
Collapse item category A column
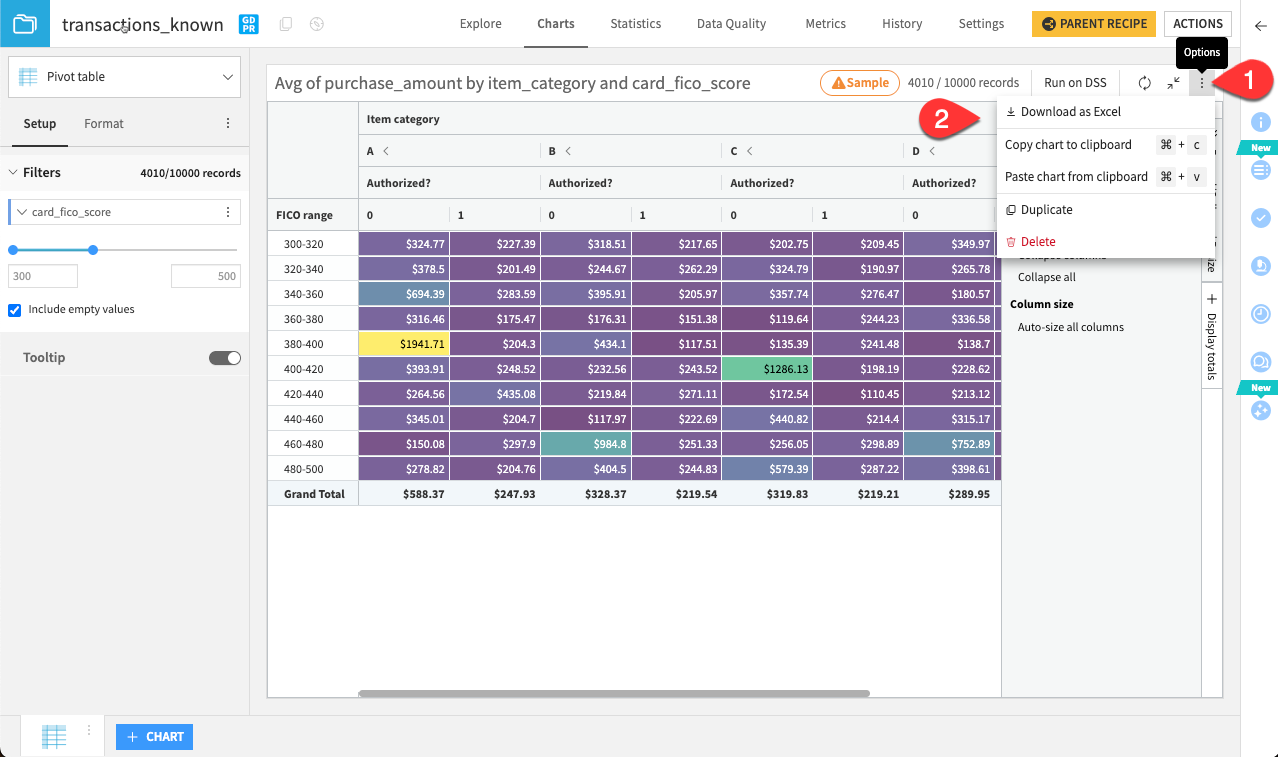tap(386, 151)
